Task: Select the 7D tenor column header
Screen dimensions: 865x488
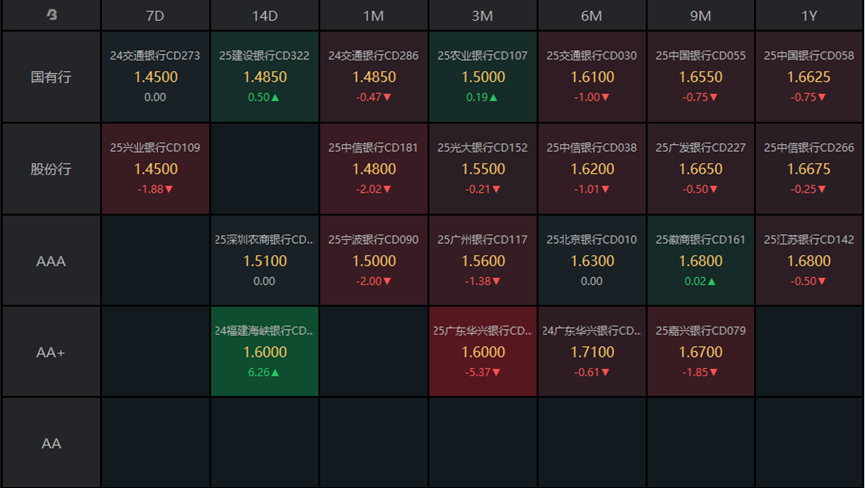Action: pos(155,15)
